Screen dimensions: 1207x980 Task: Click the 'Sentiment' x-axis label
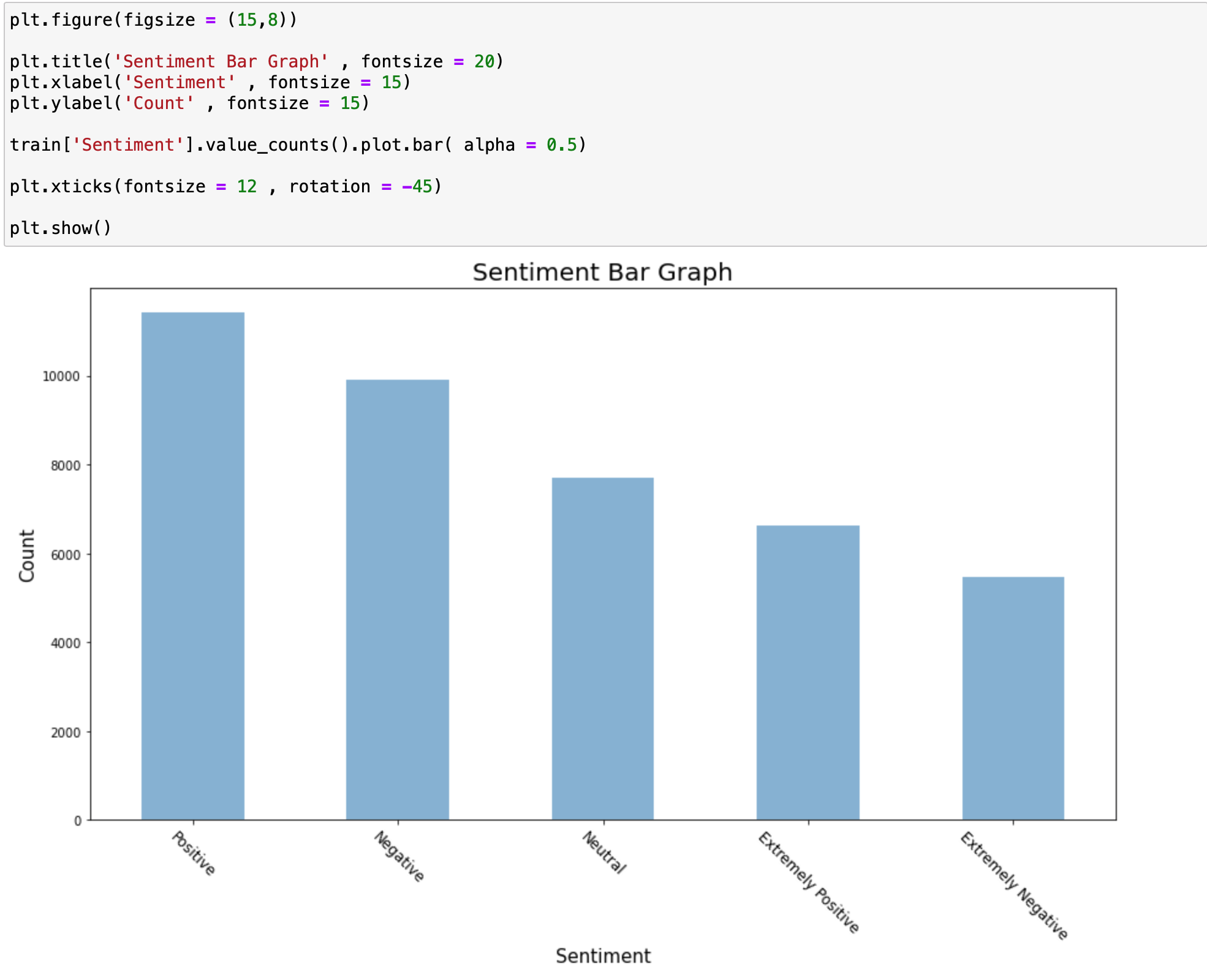point(603,956)
